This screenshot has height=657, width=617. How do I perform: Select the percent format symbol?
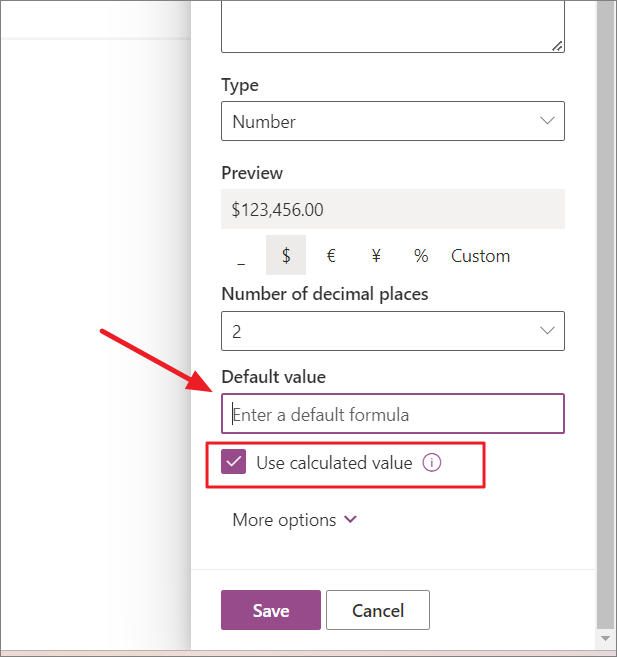pos(421,256)
